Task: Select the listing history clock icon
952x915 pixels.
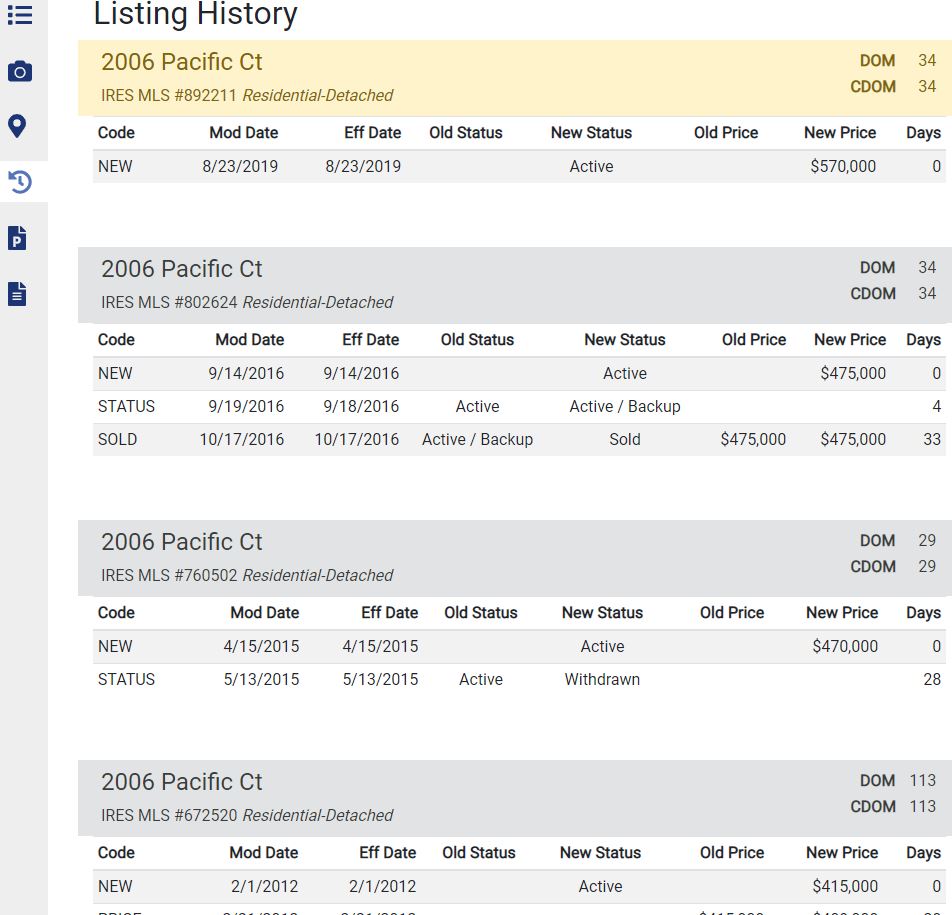Action: coord(19,182)
